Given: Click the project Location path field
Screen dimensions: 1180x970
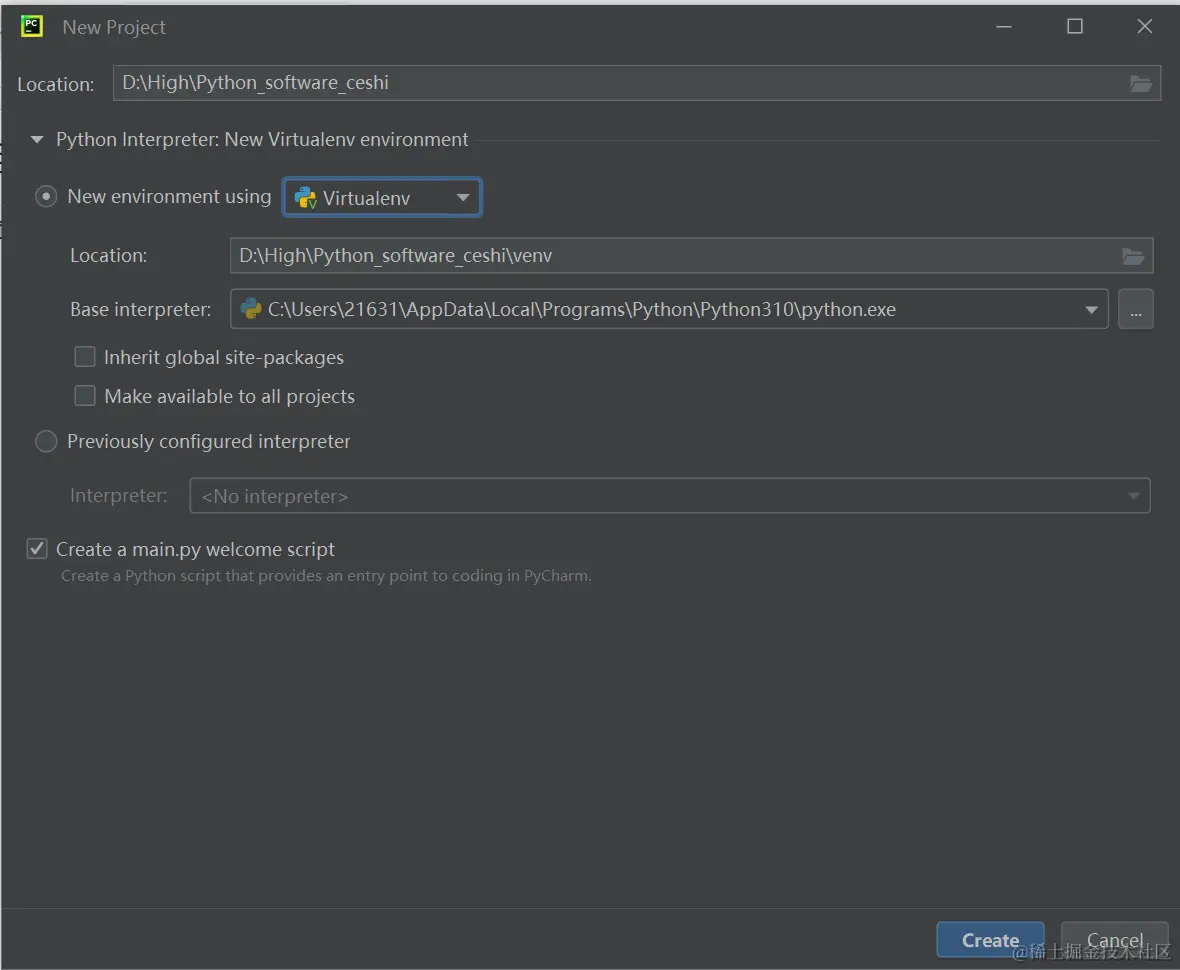Looking at the screenshot, I should click(637, 83).
